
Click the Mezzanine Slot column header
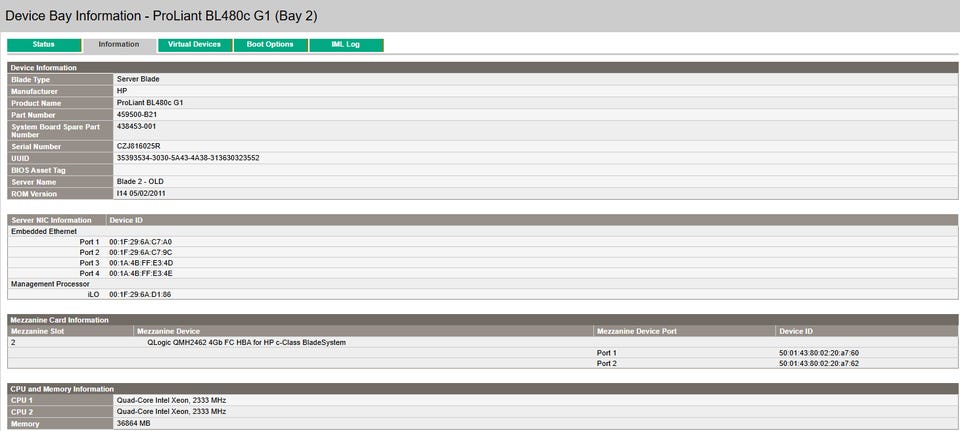pyautogui.click(x=37, y=331)
